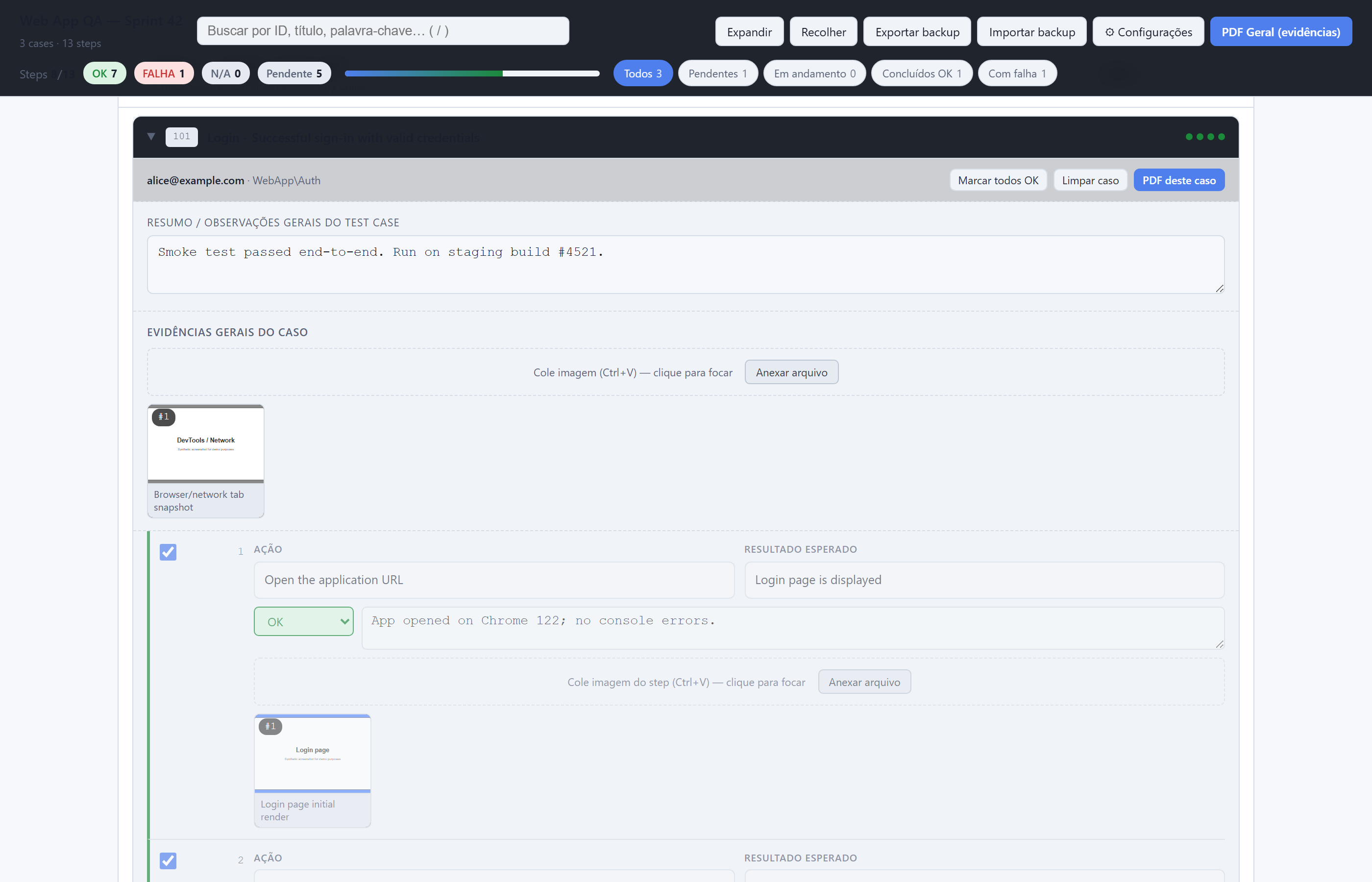
Task: Select the Em andamento 0 filter
Action: coord(814,73)
